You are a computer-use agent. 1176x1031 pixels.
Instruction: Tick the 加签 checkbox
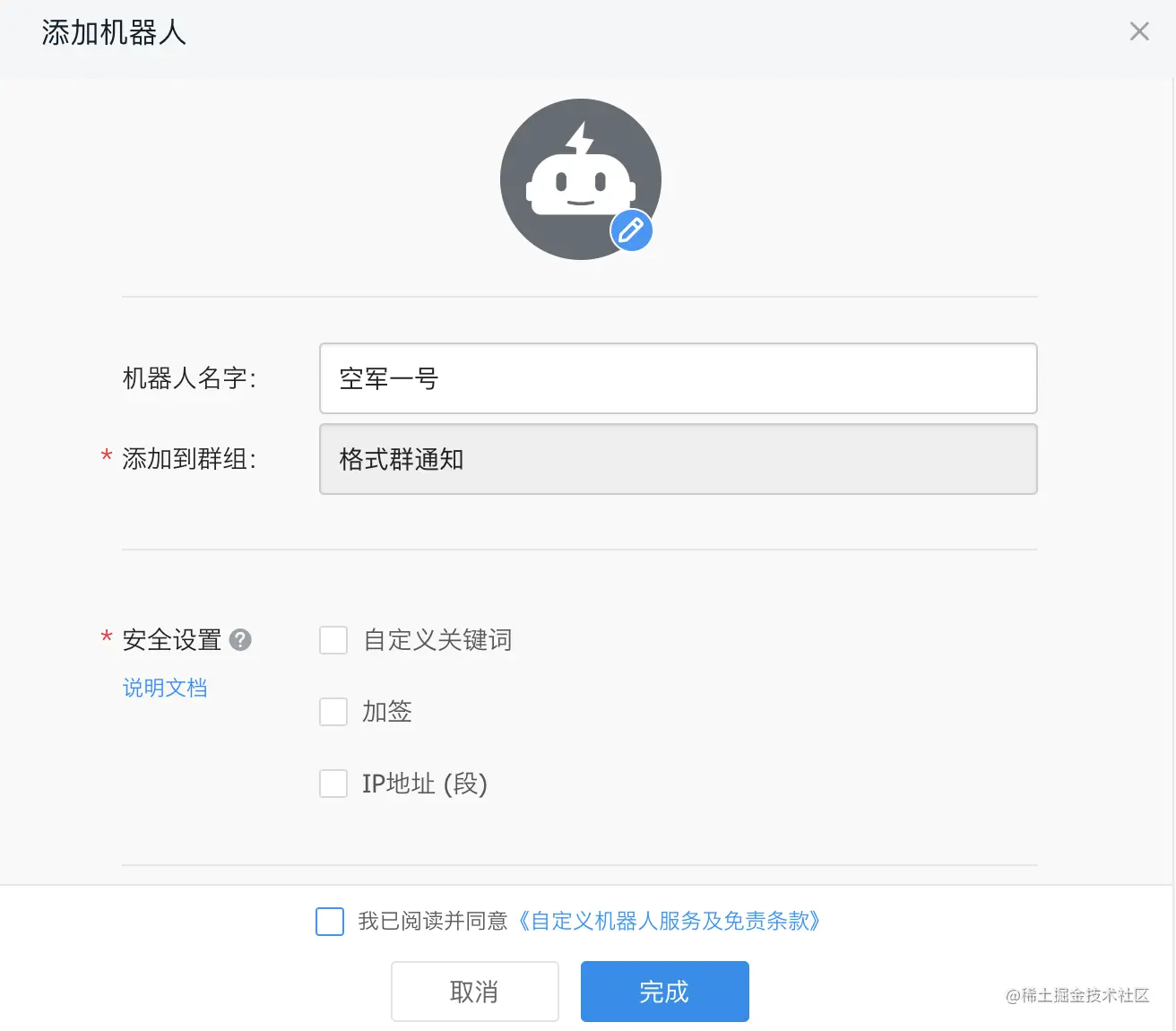coord(333,712)
